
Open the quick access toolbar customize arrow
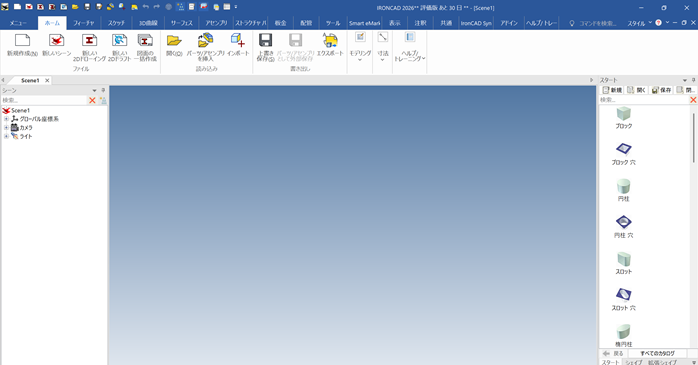(236, 7)
